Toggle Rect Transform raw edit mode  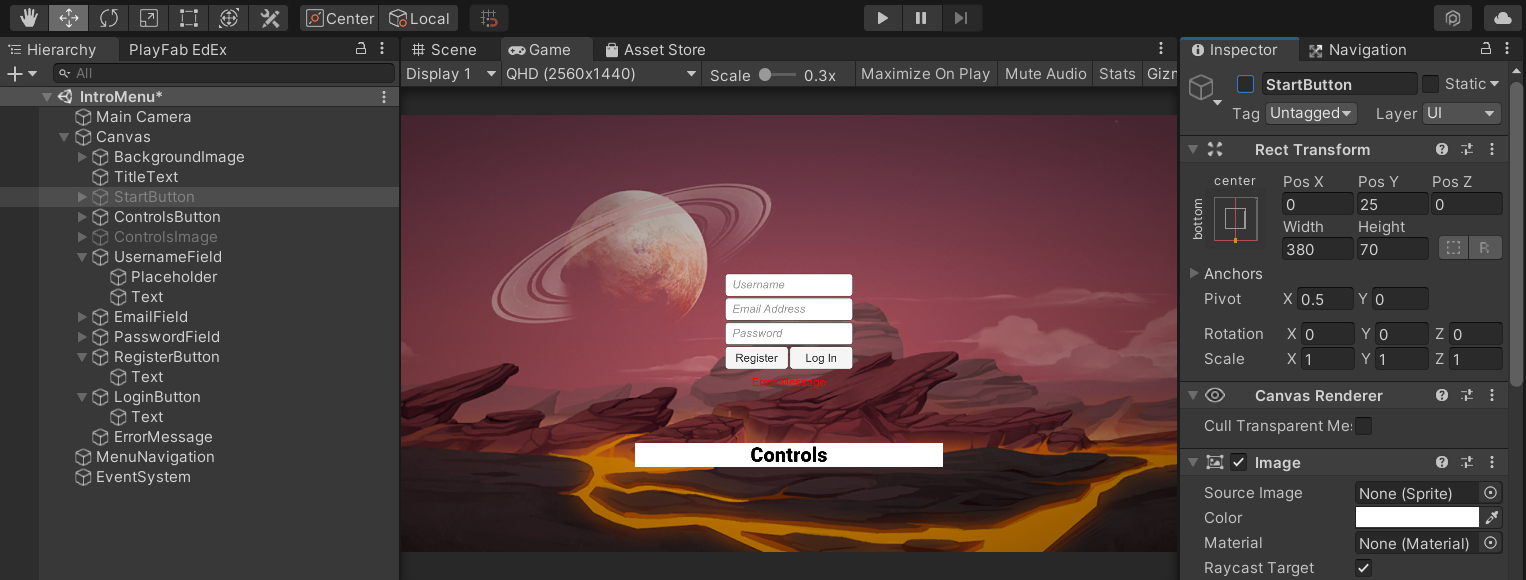1486,248
